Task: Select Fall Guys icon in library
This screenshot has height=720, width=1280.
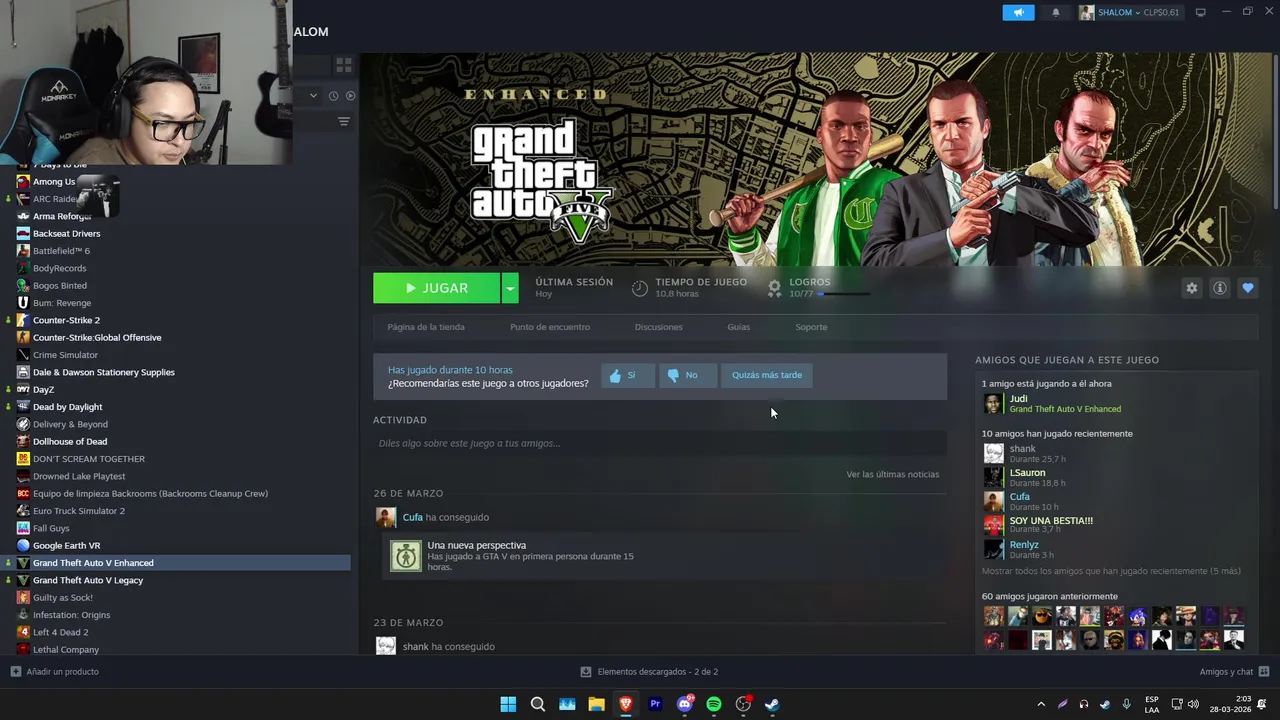Action: pyautogui.click(x=23, y=528)
